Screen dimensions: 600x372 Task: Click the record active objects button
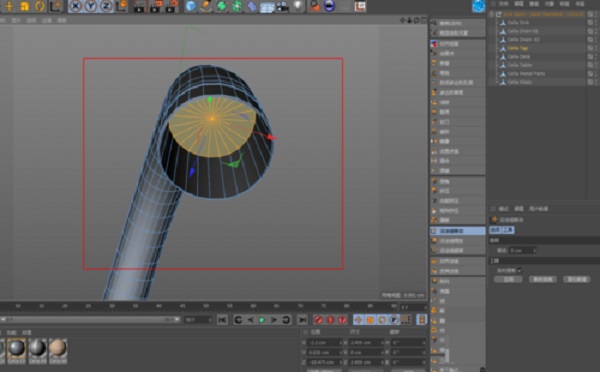(x=318, y=320)
